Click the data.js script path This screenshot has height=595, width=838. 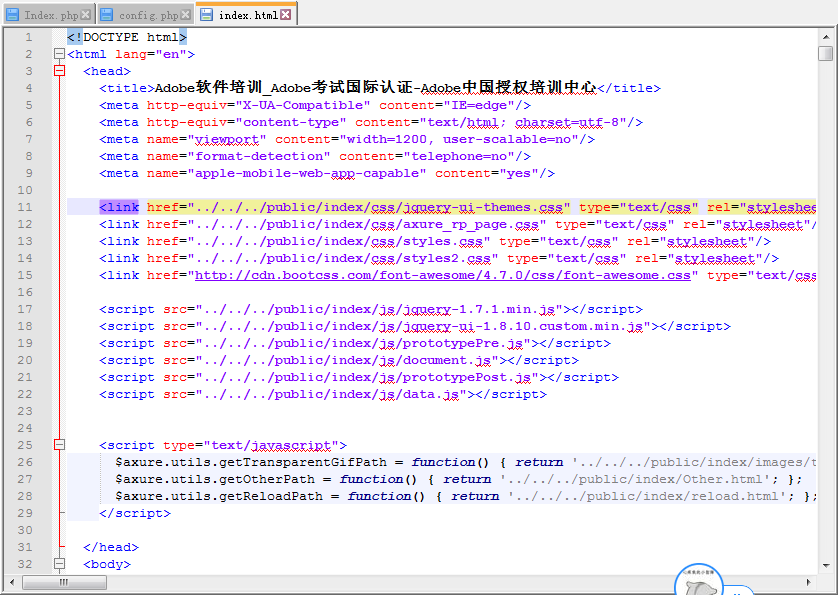(x=331, y=394)
